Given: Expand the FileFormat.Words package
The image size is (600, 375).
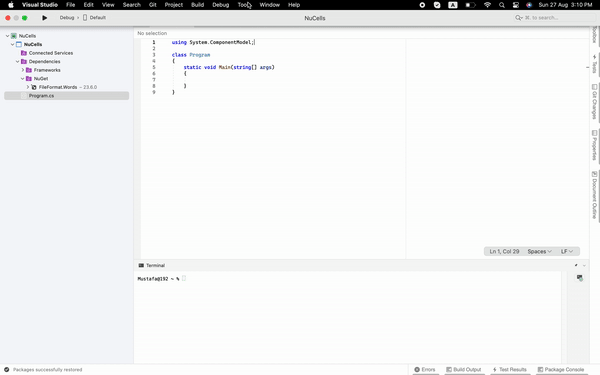Looking at the screenshot, I should pos(28,87).
